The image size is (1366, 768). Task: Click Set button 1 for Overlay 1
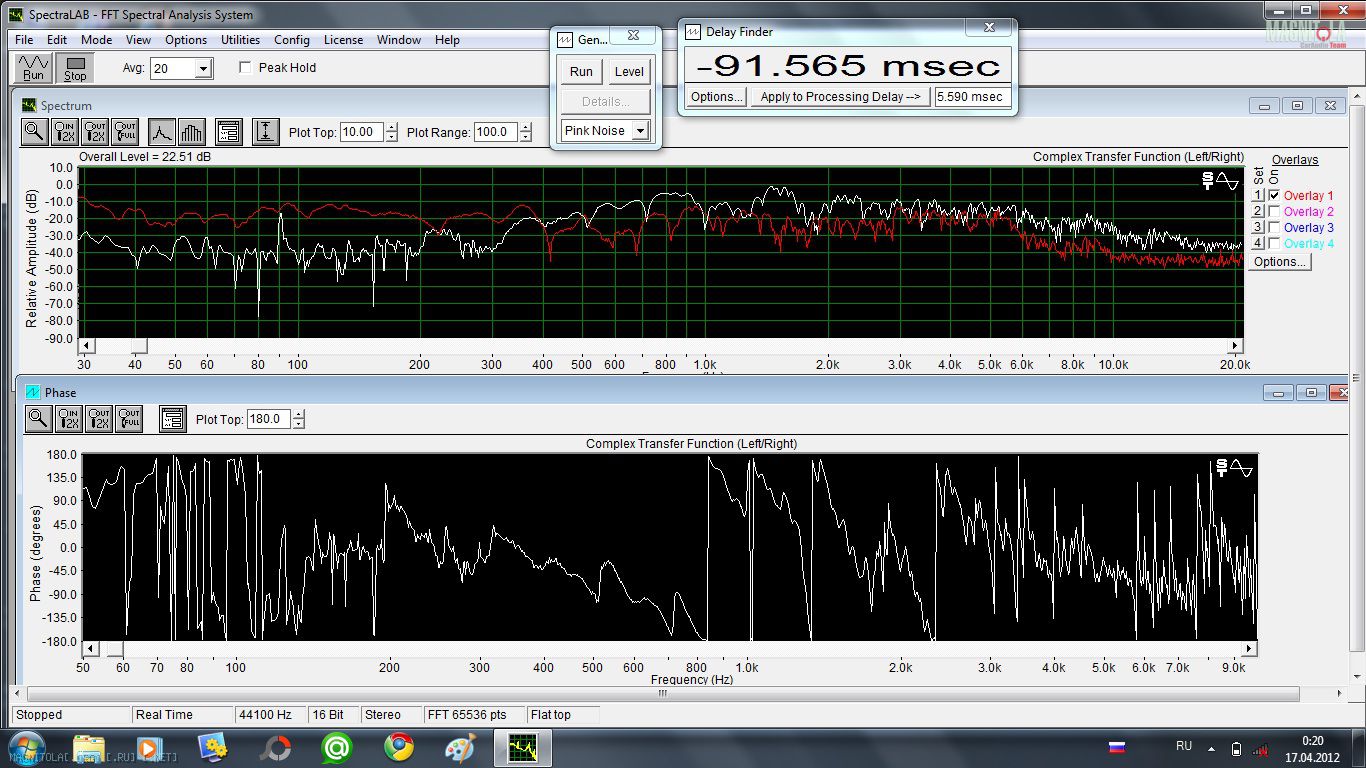(x=1259, y=196)
